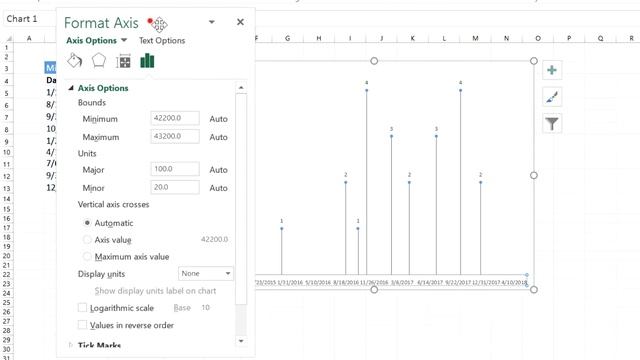Viewport: 640px width, 360px height.
Task: Click the Format Axis pane title
Action: (x=101, y=23)
